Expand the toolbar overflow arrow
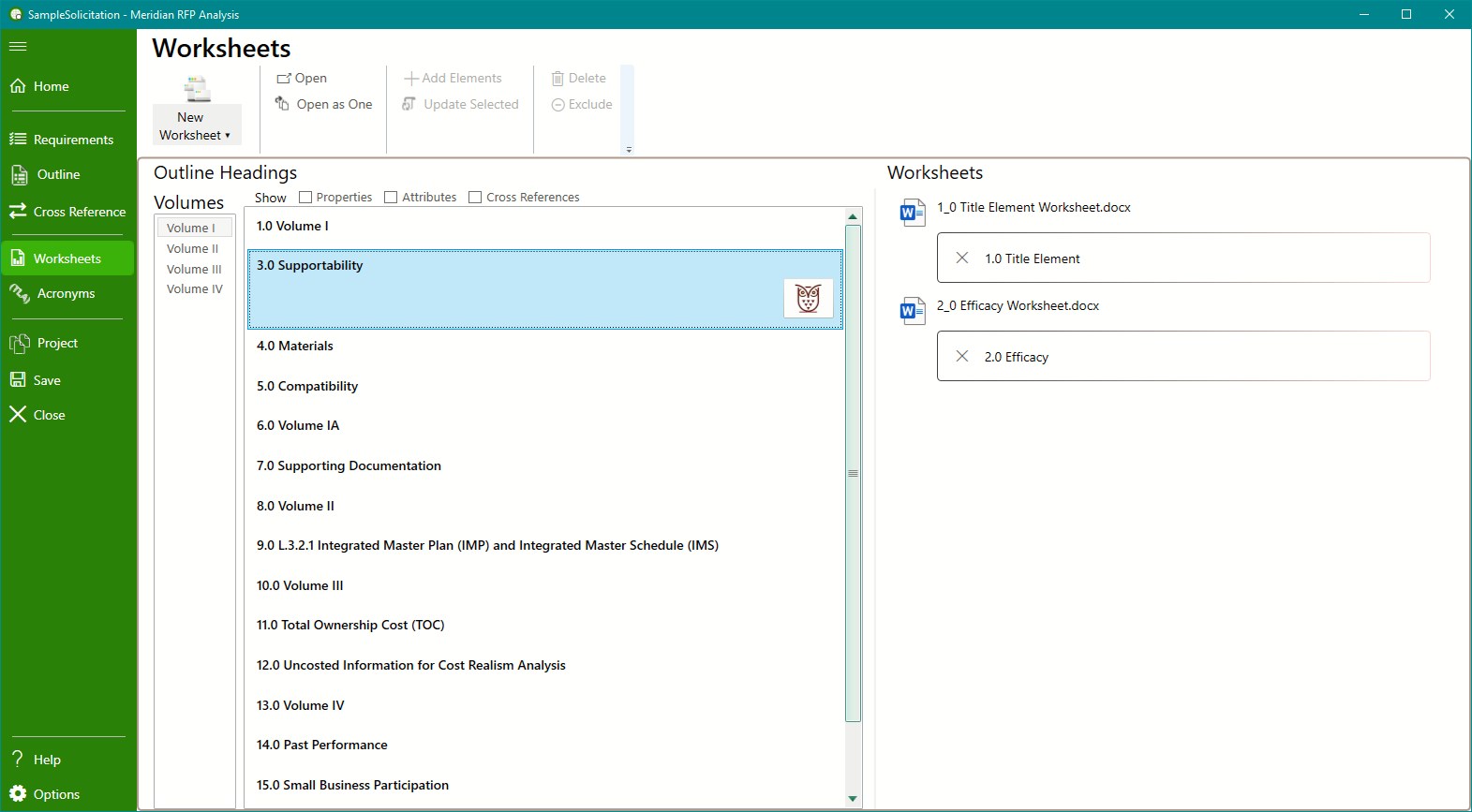 pyautogui.click(x=629, y=149)
